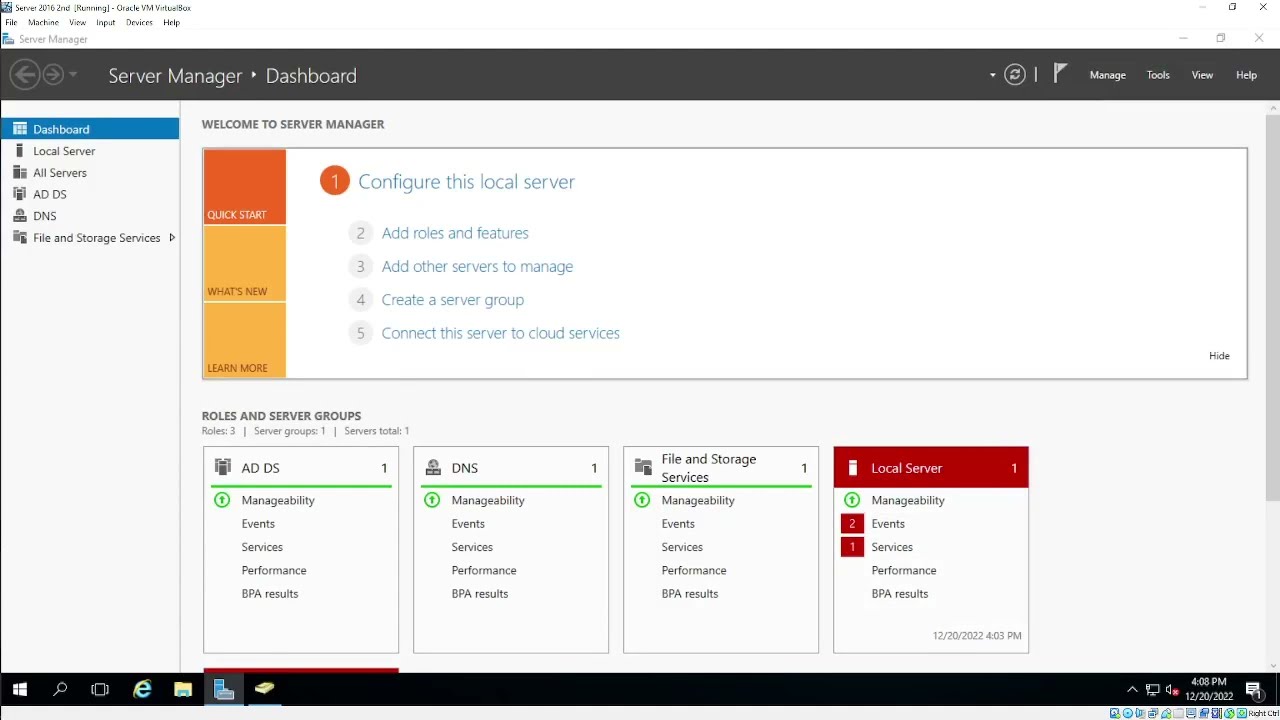
Task: Click the DNS Manageability green icon
Action: click(x=432, y=500)
